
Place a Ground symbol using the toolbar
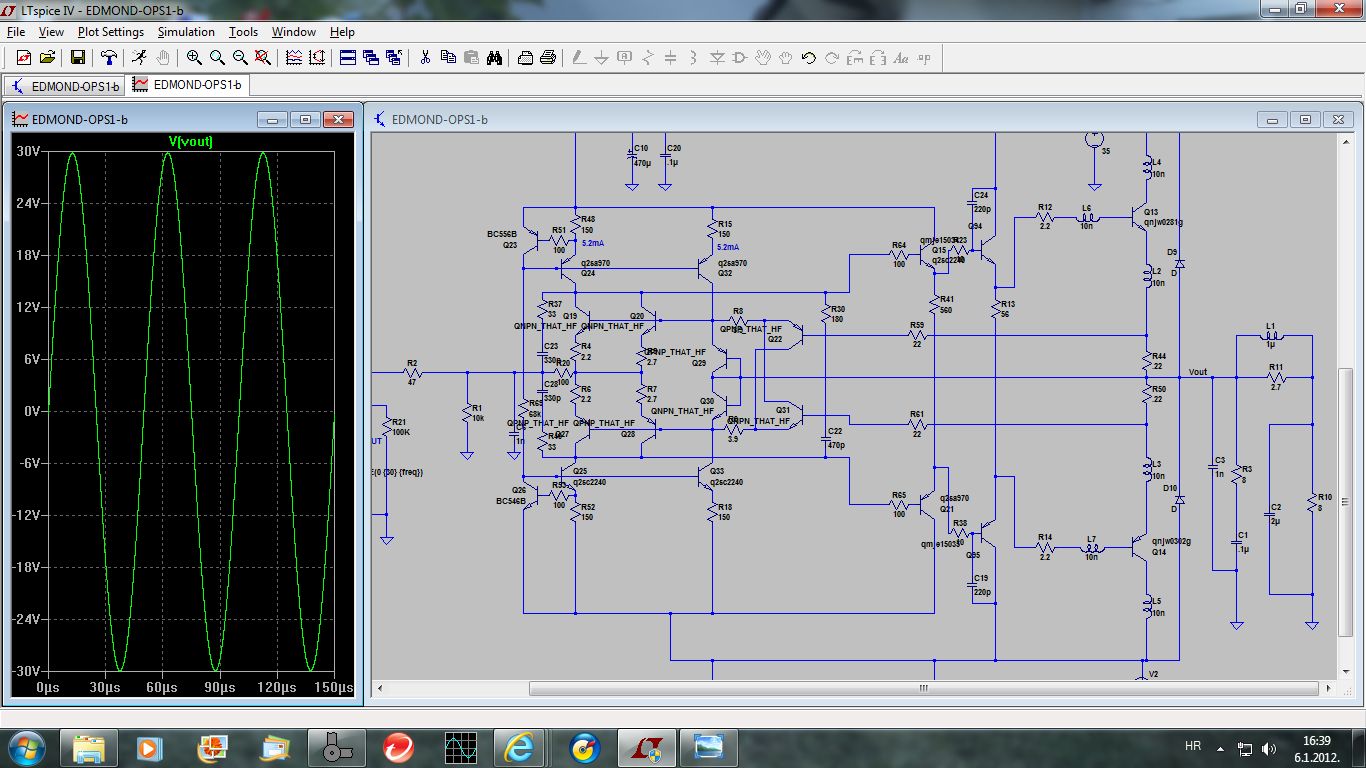(x=601, y=58)
